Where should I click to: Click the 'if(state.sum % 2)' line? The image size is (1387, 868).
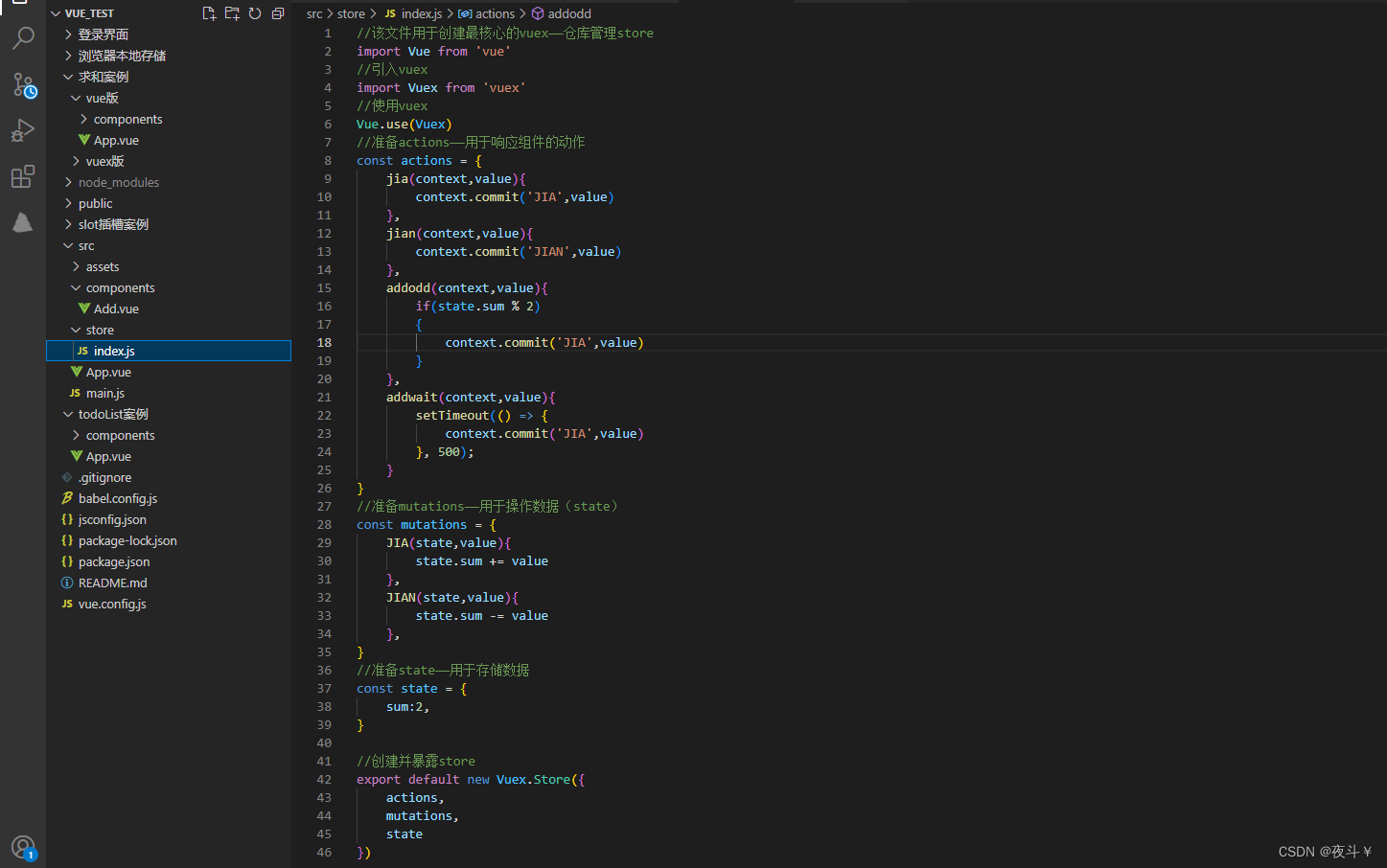(x=478, y=306)
